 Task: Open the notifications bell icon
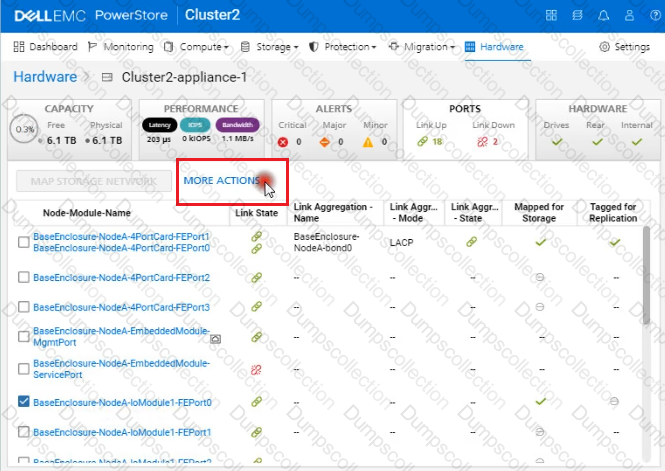(x=604, y=16)
